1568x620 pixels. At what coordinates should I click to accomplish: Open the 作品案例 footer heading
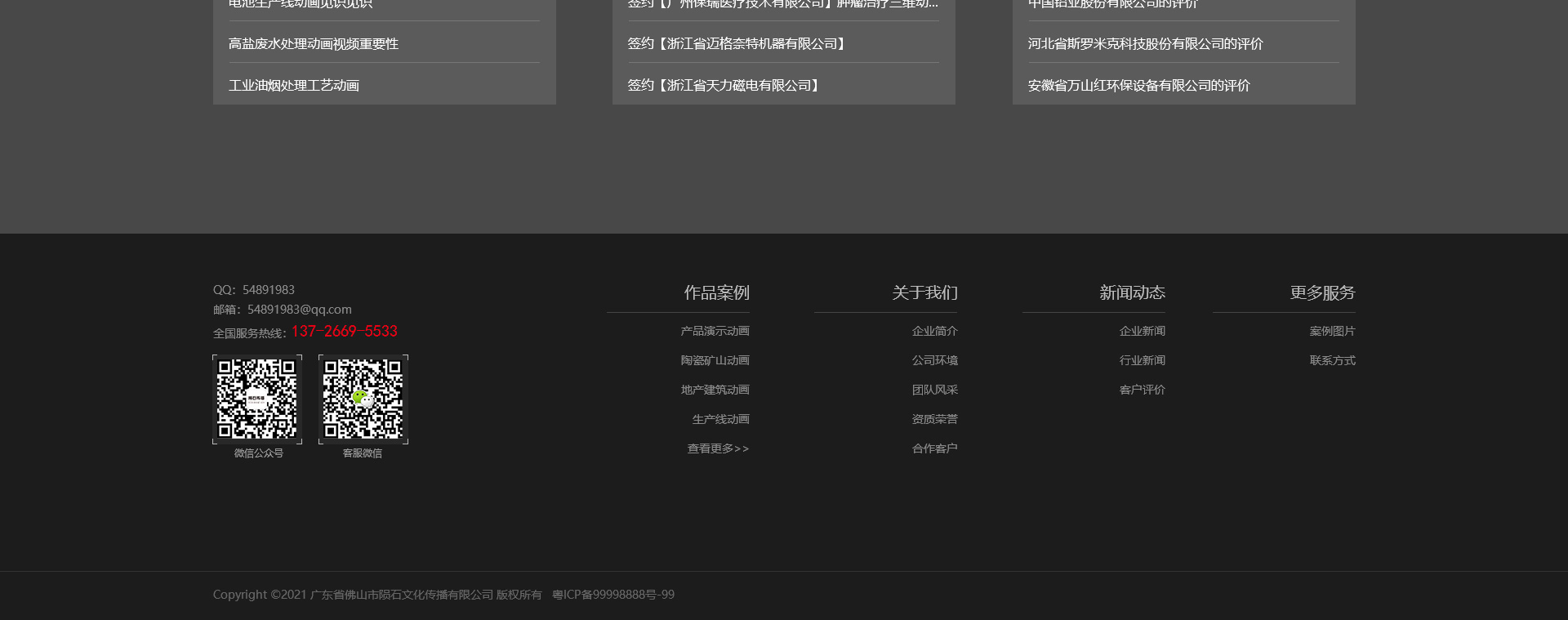click(x=716, y=292)
